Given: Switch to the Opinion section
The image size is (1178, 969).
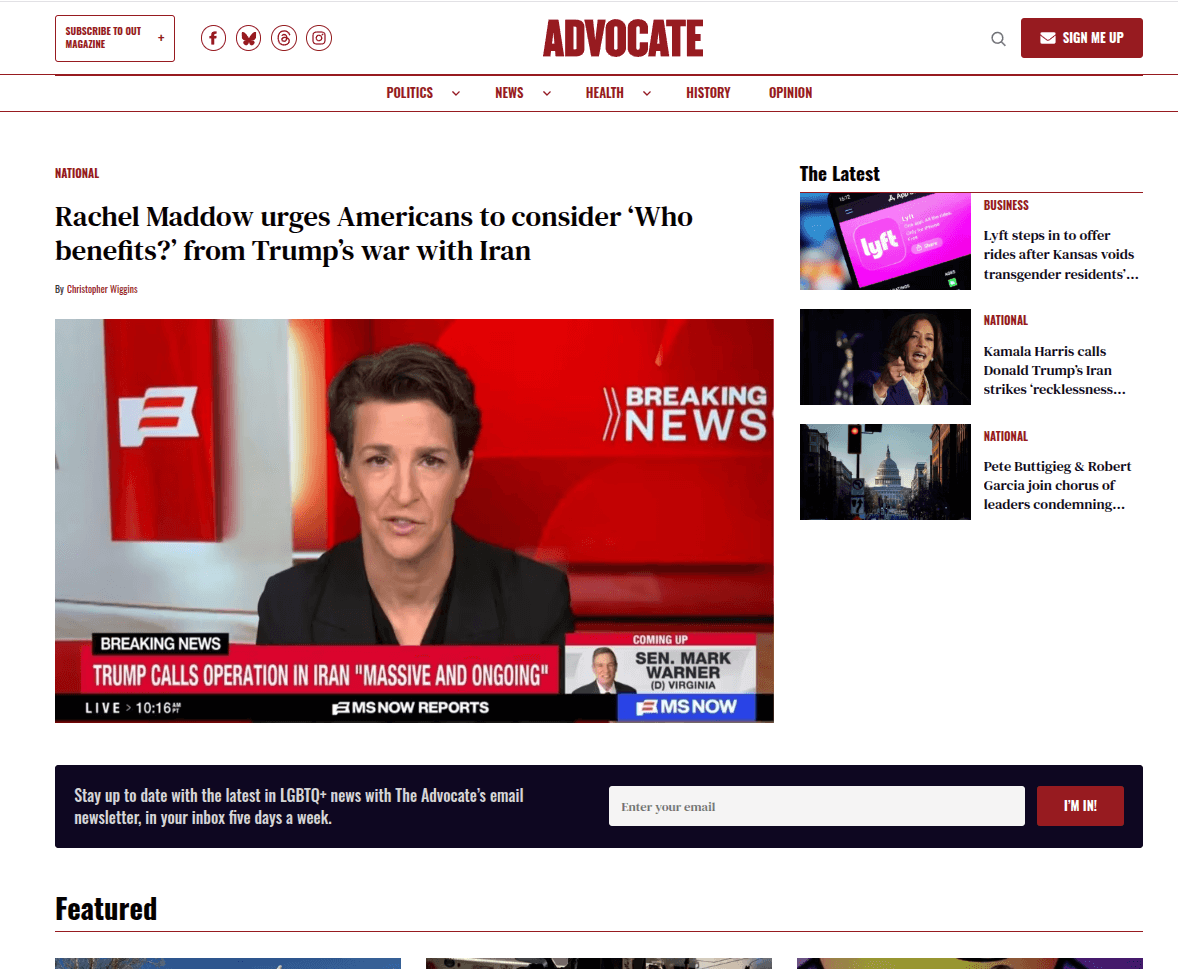Looking at the screenshot, I should pos(790,92).
